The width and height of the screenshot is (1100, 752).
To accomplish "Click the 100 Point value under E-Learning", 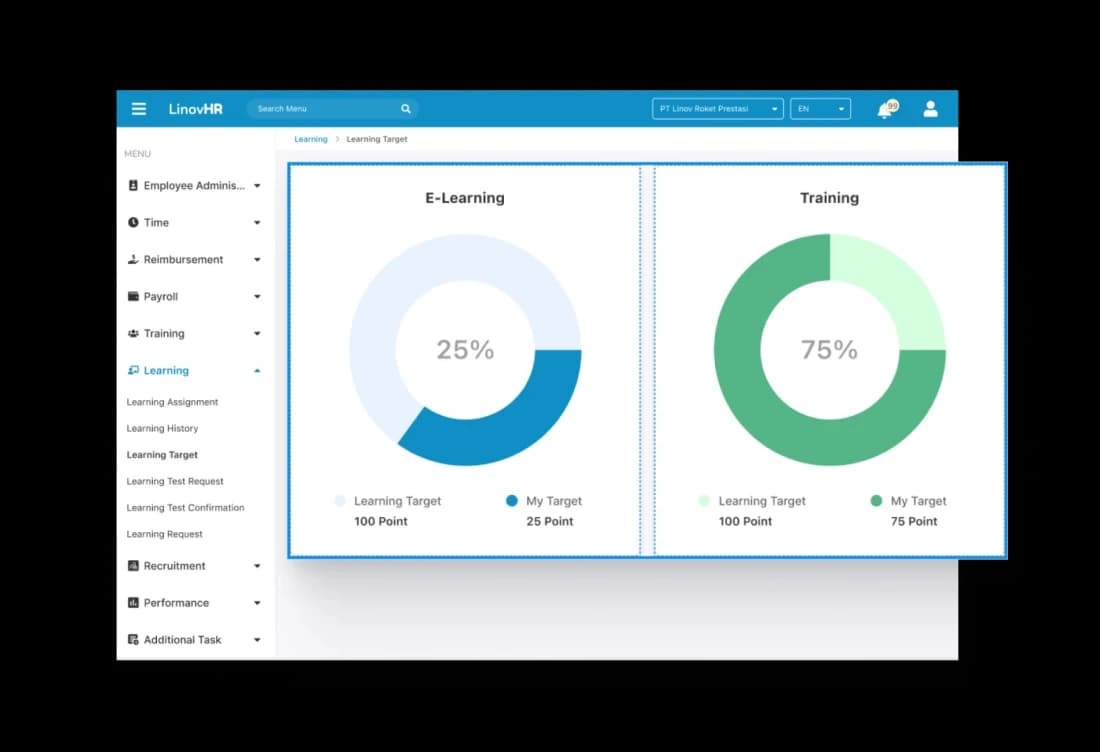I will pos(381,521).
